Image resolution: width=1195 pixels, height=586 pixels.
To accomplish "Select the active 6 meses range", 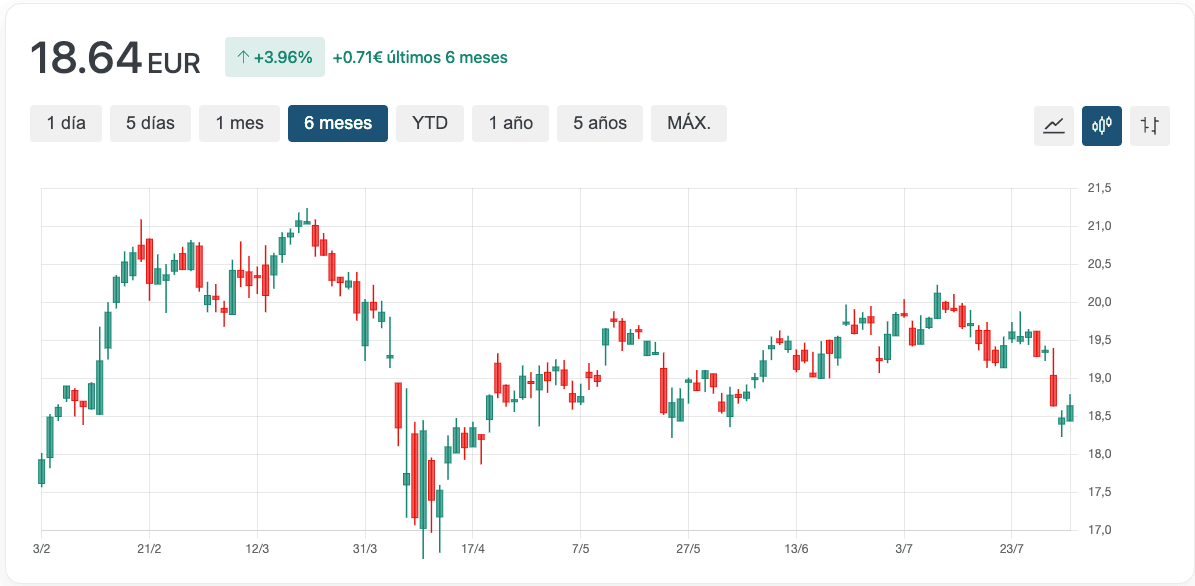I will (338, 123).
